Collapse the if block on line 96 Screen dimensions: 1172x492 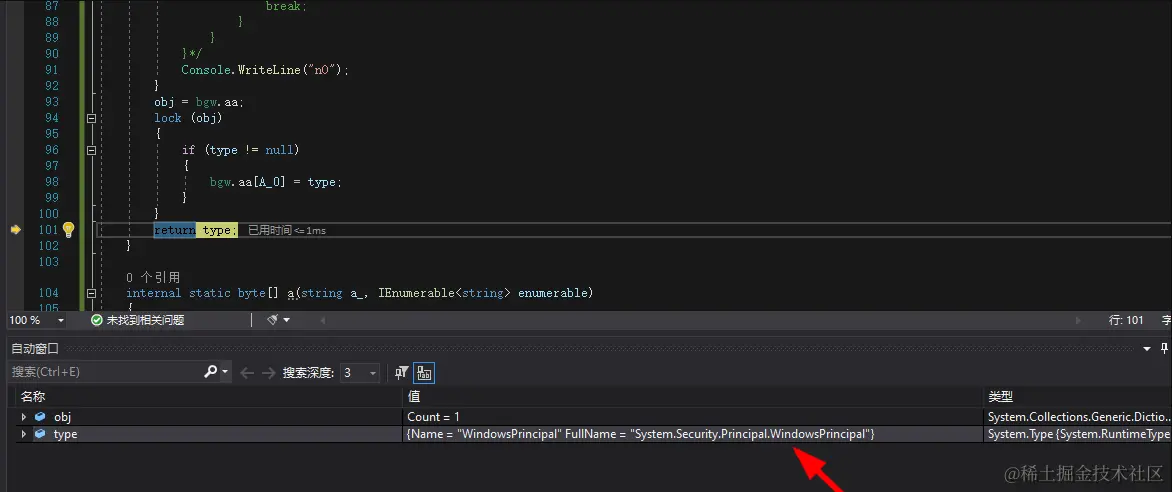click(x=92, y=150)
